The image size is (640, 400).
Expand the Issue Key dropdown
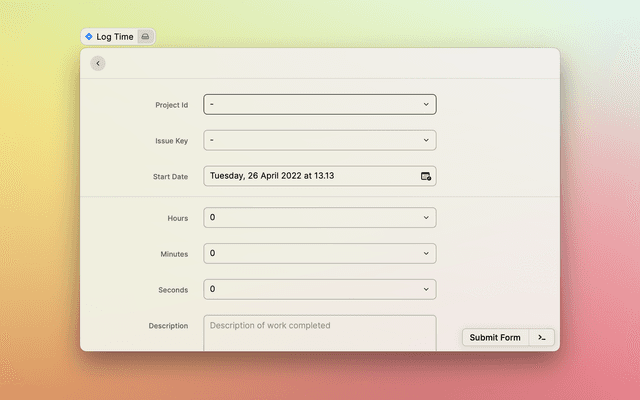pyautogui.click(x=426, y=140)
